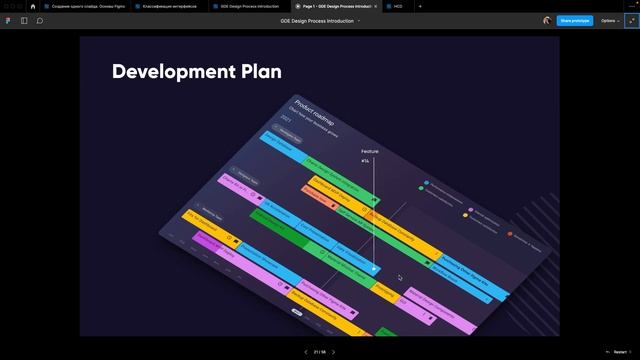
Task: Click the user avatar in toolbar
Action: click(547, 20)
